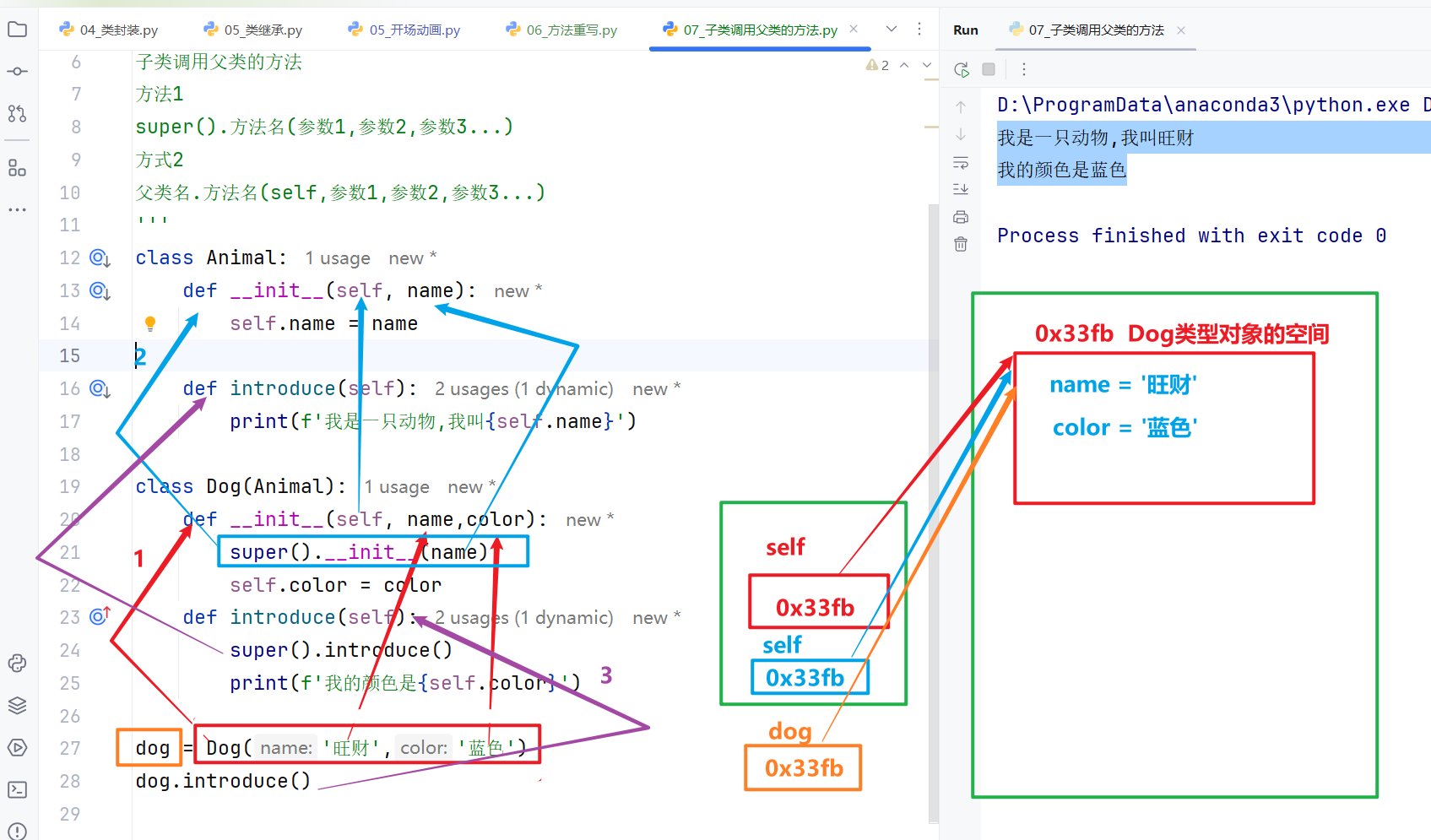Click the Print output icon
This screenshot has width=1431, height=840.
coord(961,217)
